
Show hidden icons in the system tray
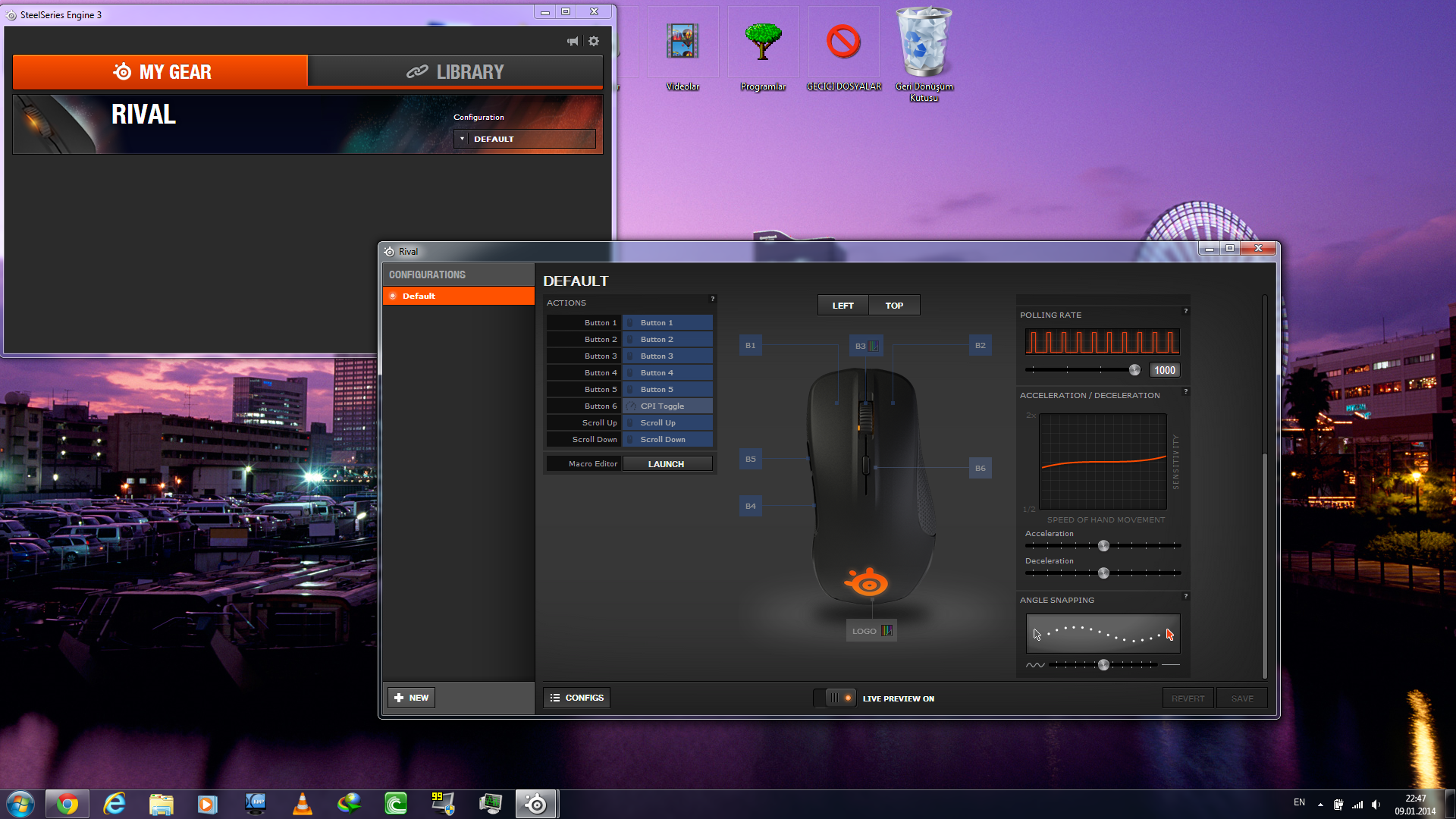coord(1320,805)
